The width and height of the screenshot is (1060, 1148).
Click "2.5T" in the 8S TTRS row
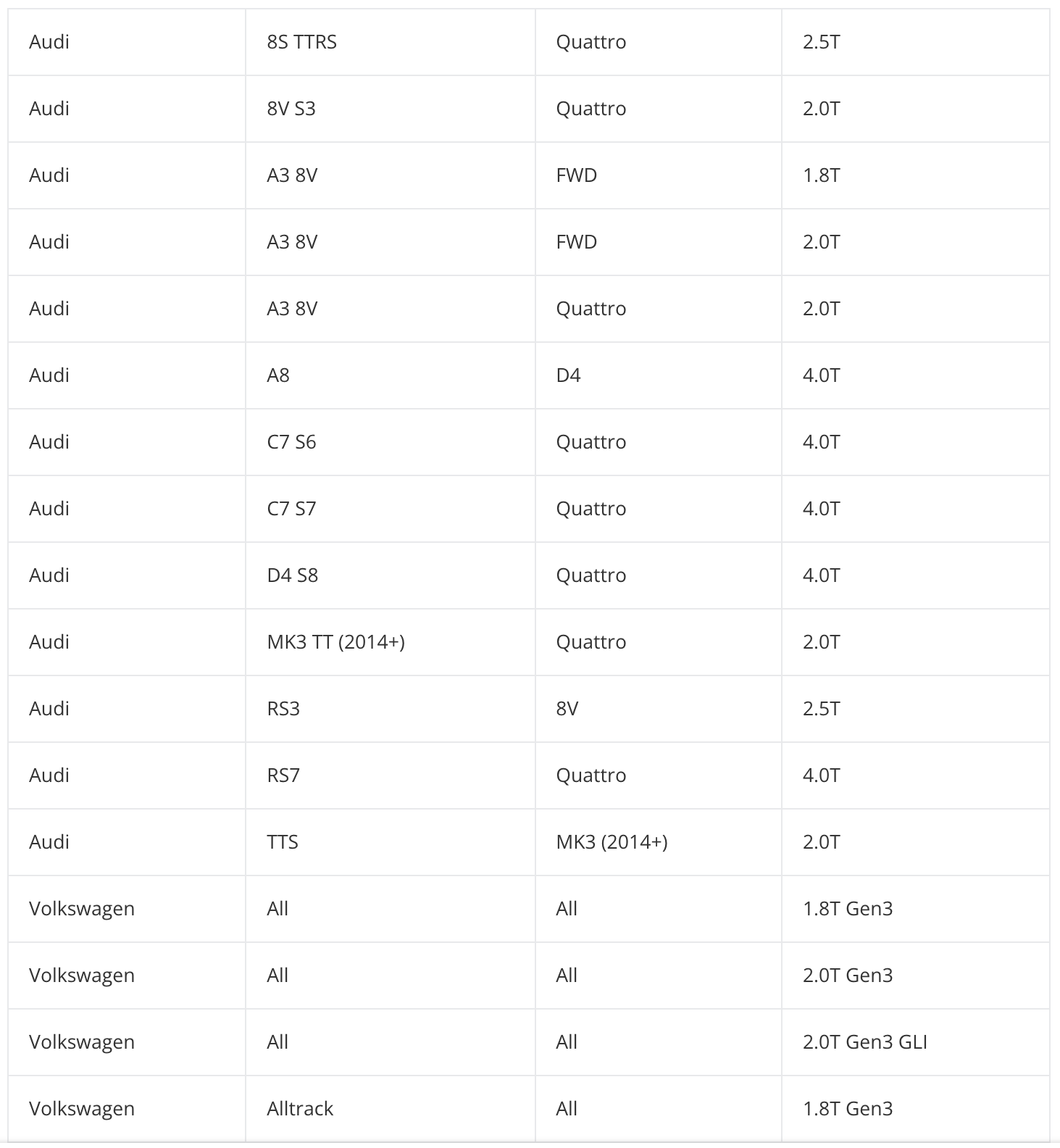click(x=821, y=42)
